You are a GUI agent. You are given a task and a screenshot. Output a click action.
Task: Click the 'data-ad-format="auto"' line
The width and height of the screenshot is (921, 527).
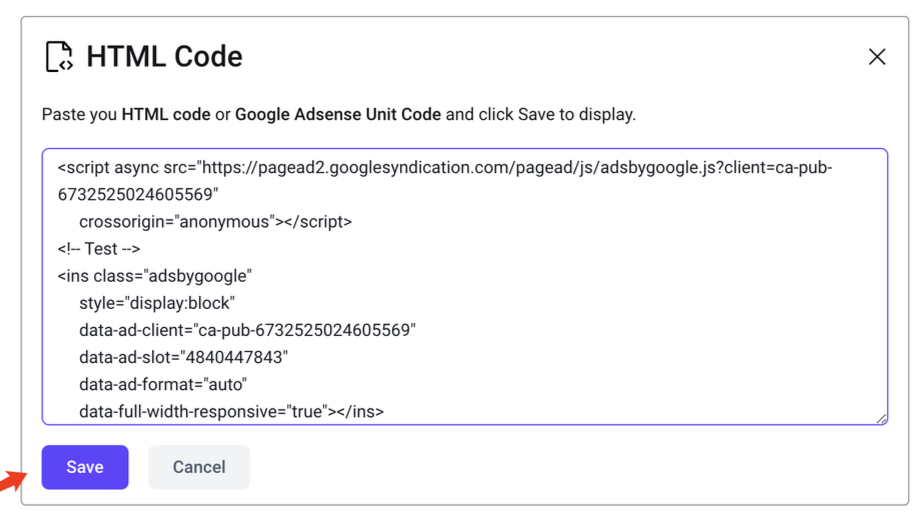coord(163,384)
